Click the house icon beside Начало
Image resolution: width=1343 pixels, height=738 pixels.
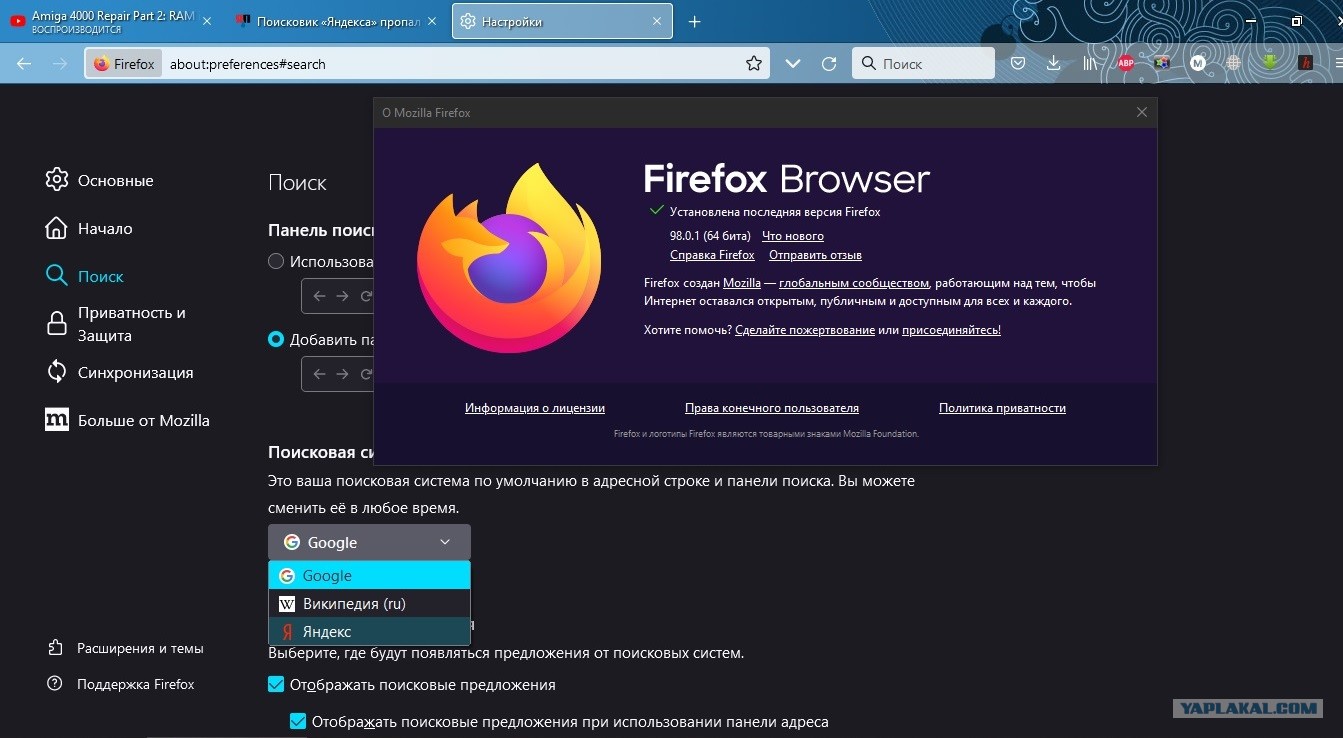tap(57, 228)
